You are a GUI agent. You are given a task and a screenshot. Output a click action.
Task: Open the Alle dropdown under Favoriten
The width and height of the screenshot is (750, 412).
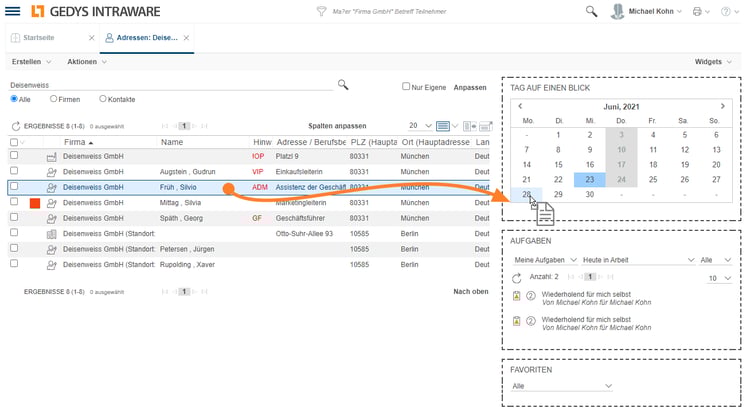point(562,386)
